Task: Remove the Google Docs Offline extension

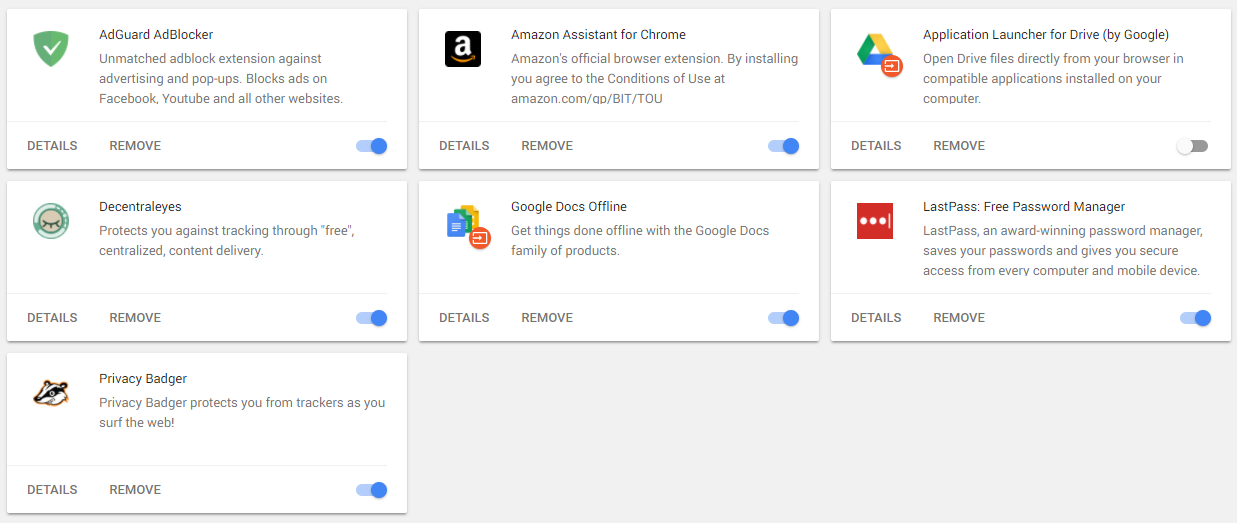Action: click(x=547, y=318)
